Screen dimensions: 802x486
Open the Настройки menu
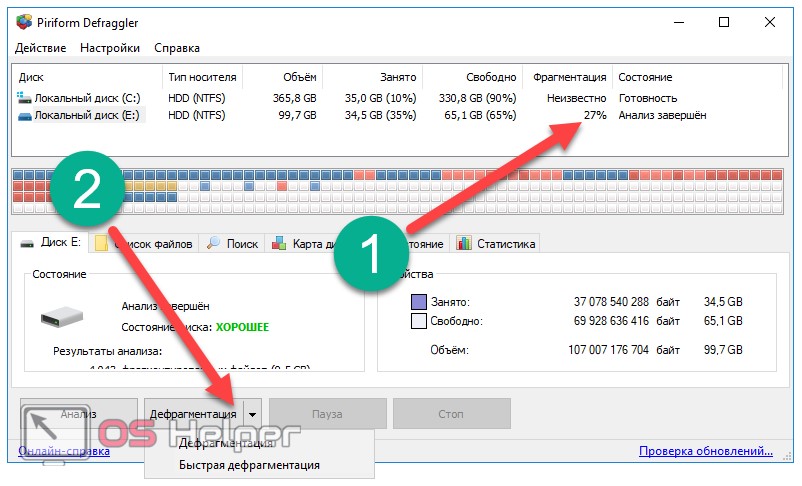point(110,48)
